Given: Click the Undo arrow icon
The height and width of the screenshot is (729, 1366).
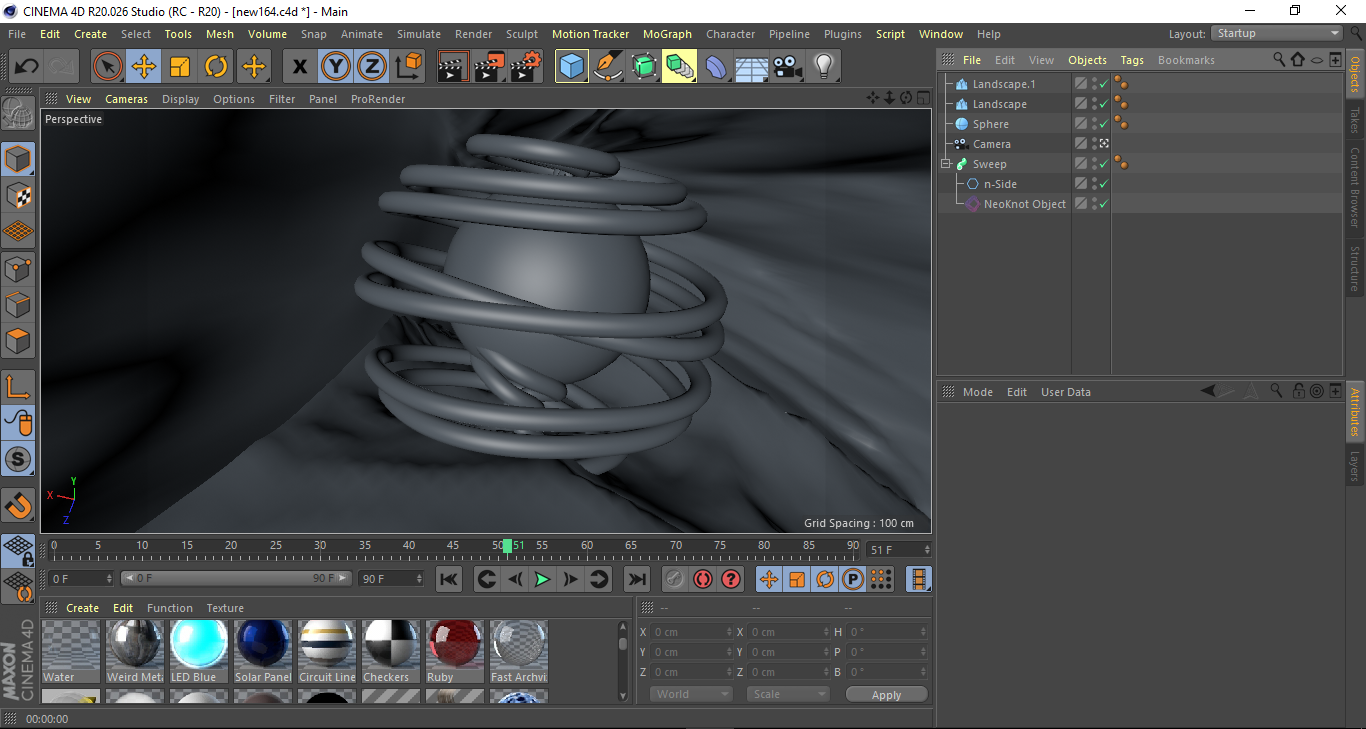Looking at the screenshot, I should pos(26,67).
